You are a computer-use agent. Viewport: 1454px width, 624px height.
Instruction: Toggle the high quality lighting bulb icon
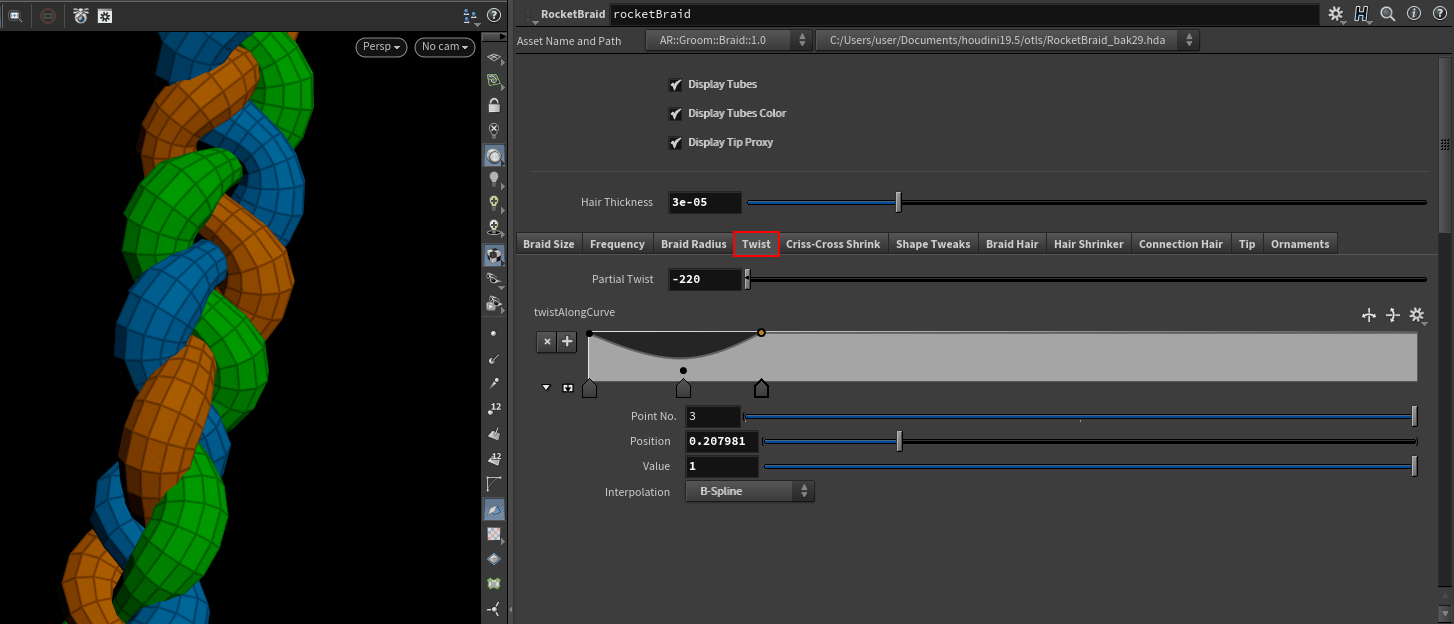494,203
